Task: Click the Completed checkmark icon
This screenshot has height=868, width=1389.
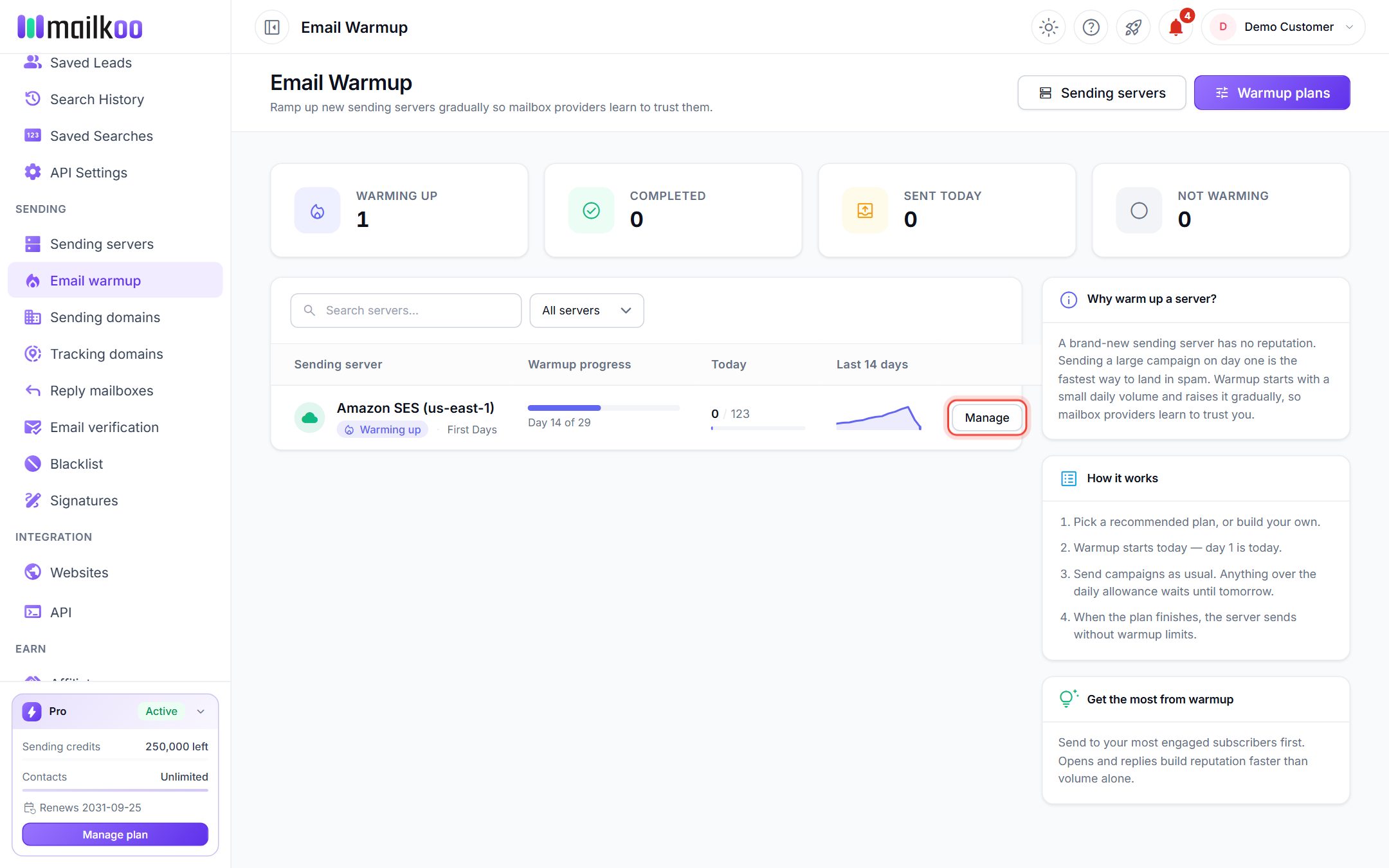Action: coord(591,210)
